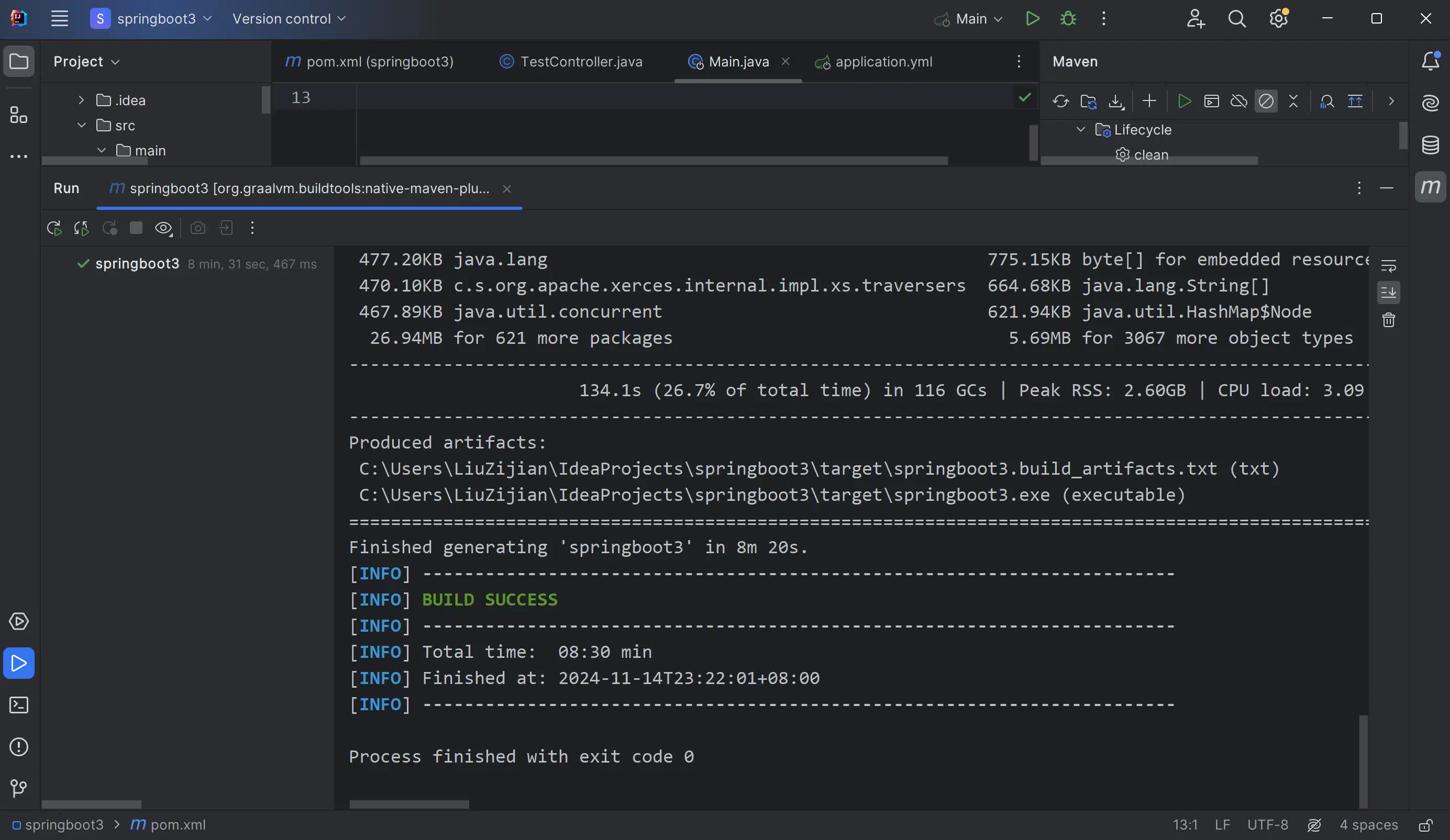Open notifications bell
This screenshot has height=840, width=1450.
(1431, 61)
